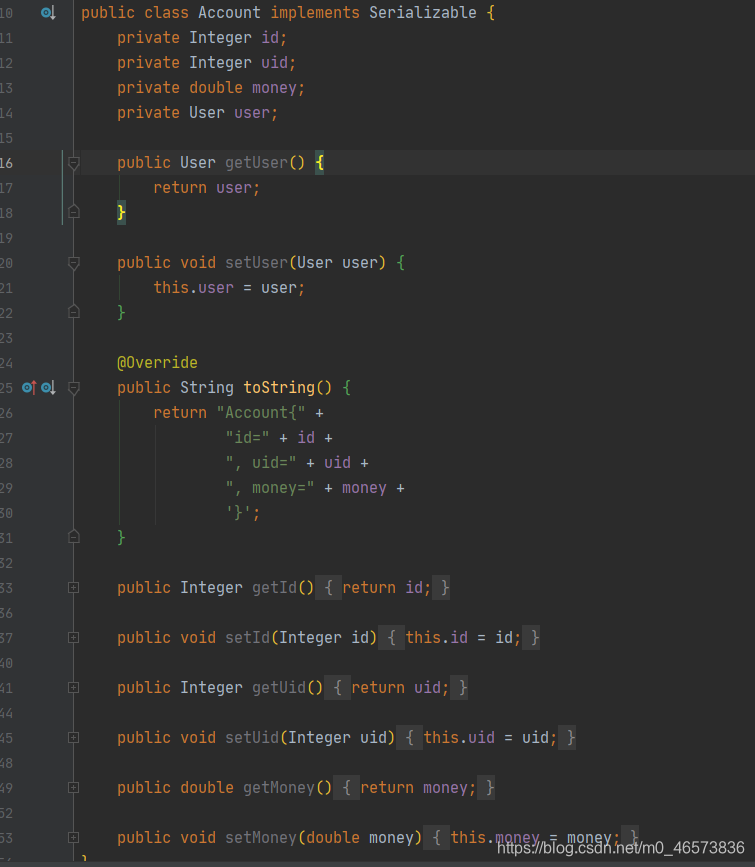Viewport: 755px width, 867px height.
Task: Click the string literal ", money="
Action: point(270,488)
